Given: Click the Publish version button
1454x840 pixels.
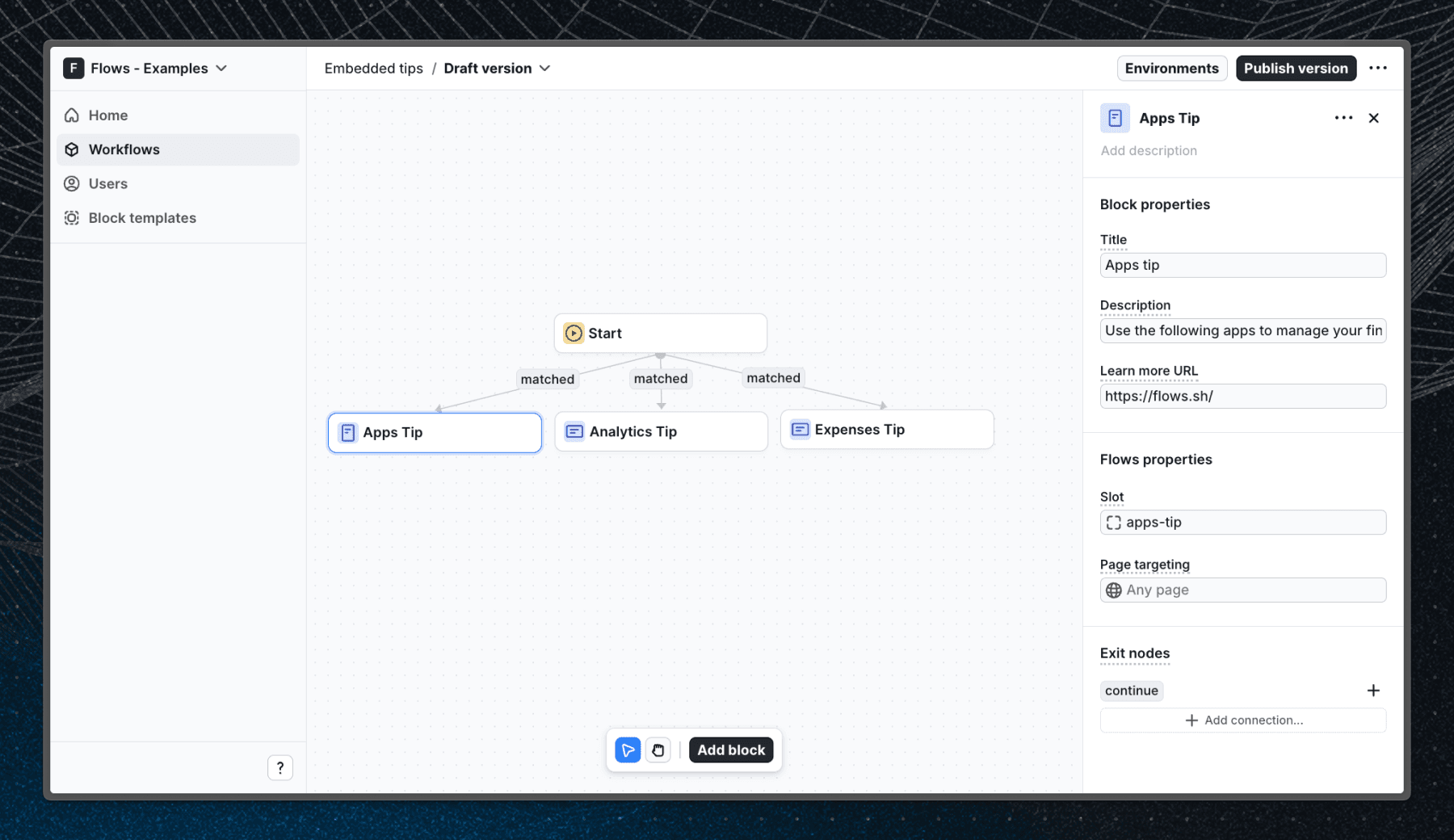Looking at the screenshot, I should tap(1296, 68).
